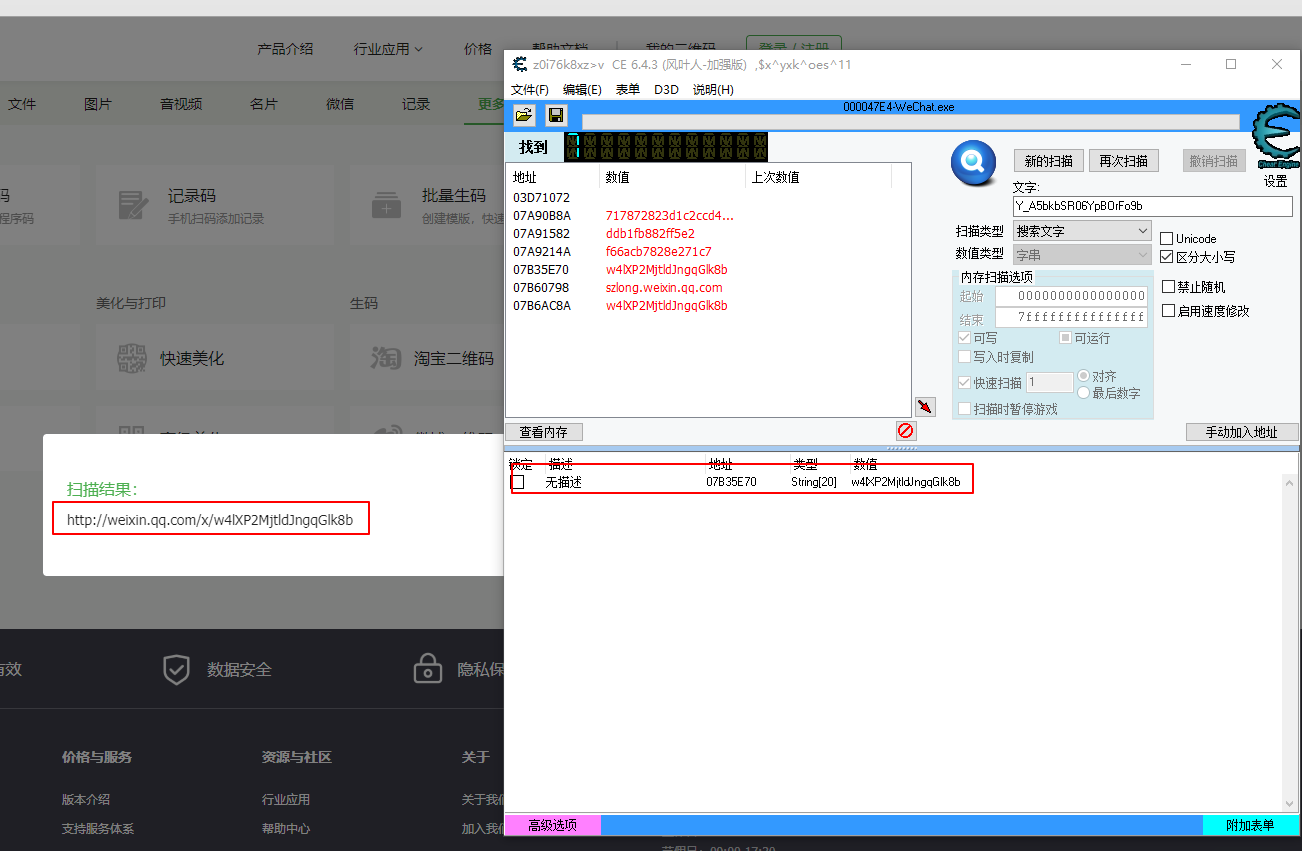Tick the lock checkbox for address 07B35E70
This screenshot has height=851, width=1302.
[x=518, y=482]
